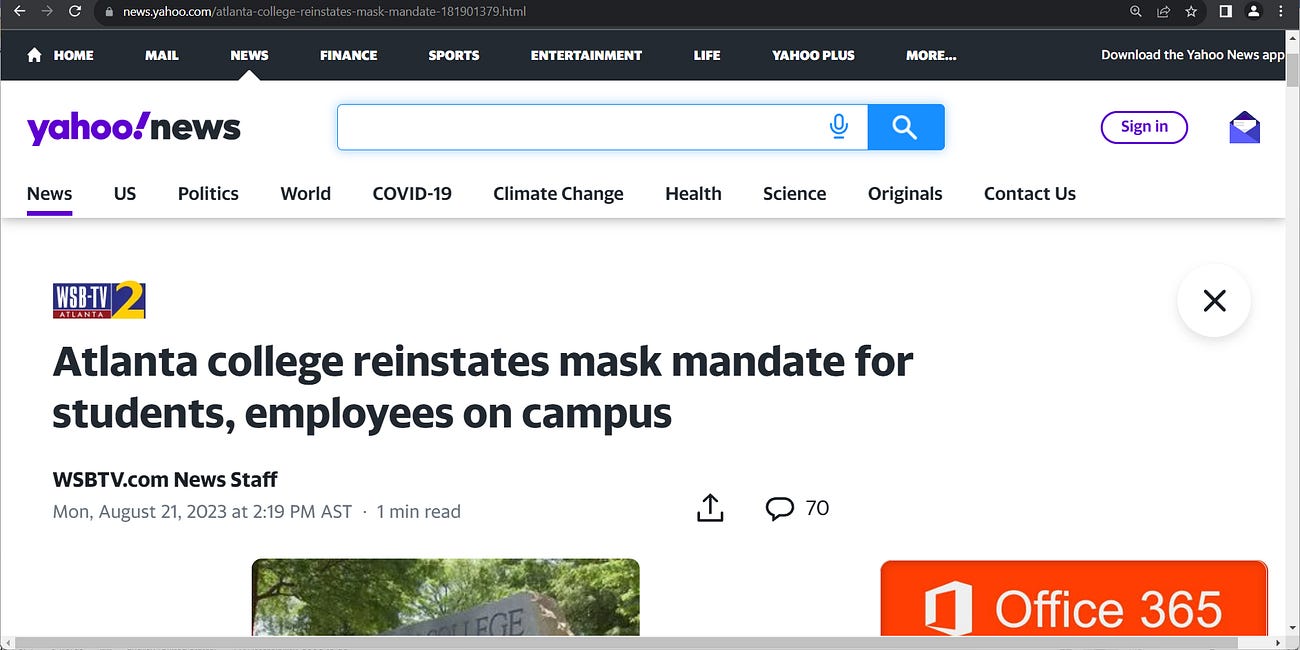Select the WSB-TV 2 Atlanta logo

click(99, 300)
